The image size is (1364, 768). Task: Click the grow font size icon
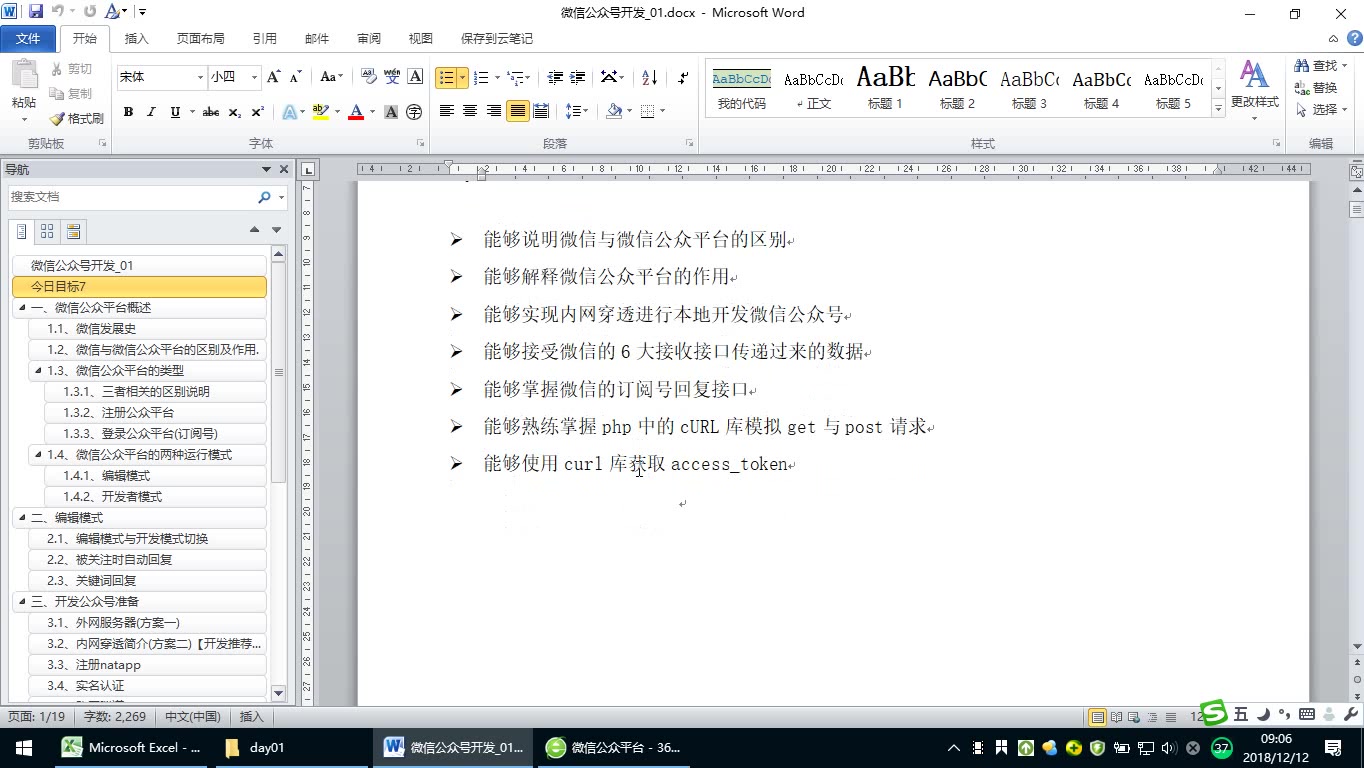(x=273, y=77)
